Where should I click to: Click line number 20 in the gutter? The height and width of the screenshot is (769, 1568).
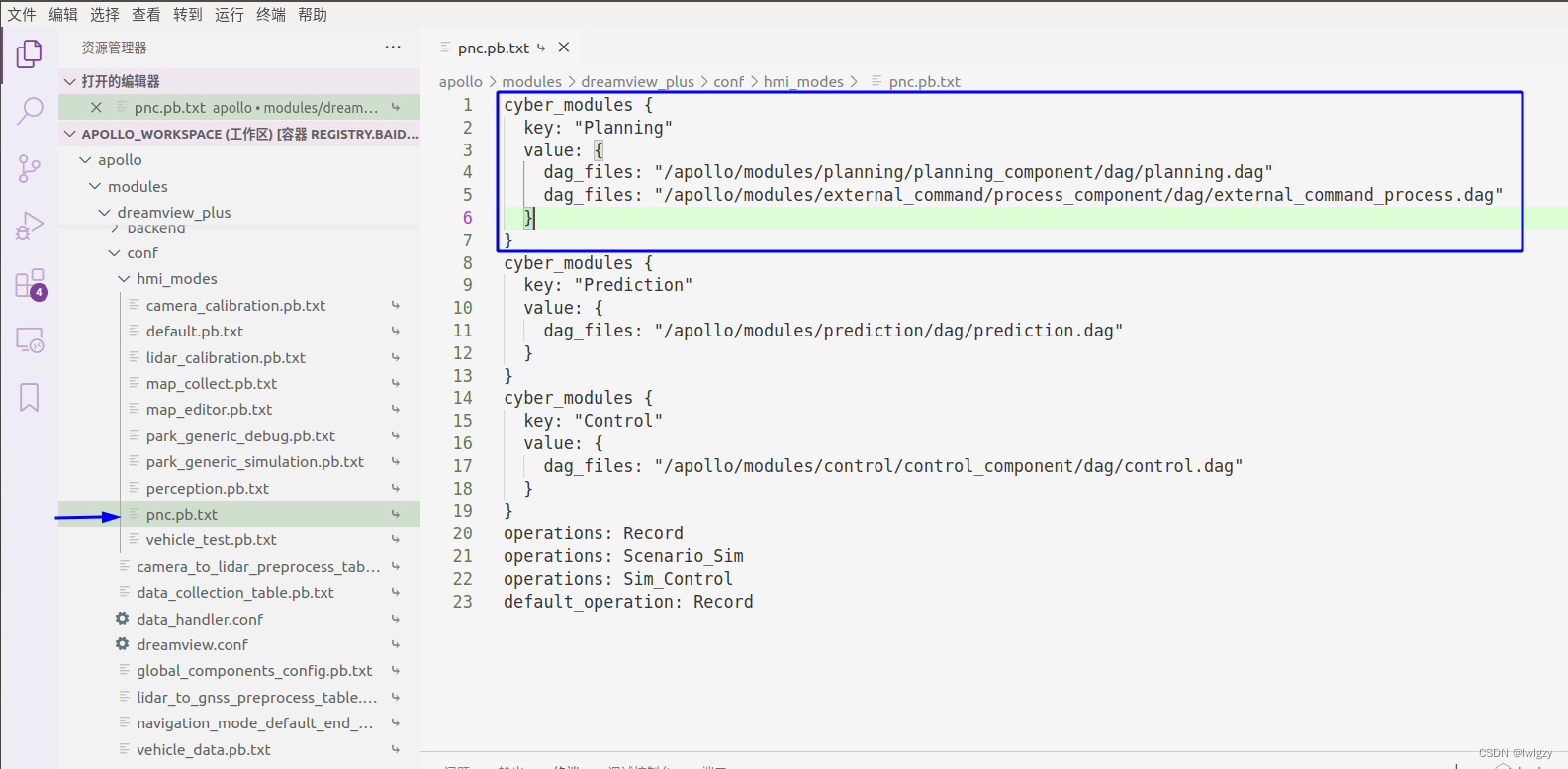point(463,533)
